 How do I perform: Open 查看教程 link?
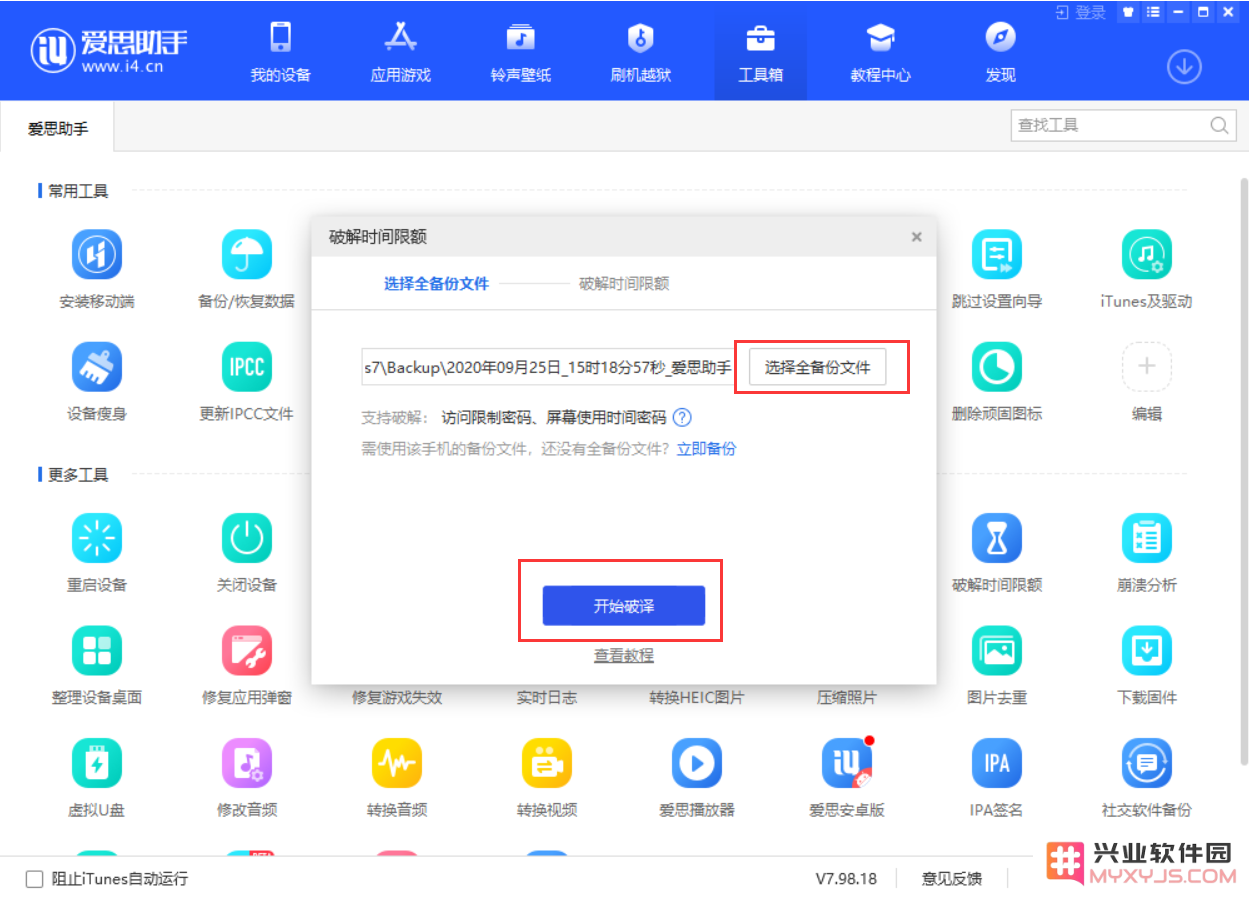click(x=624, y=656)
